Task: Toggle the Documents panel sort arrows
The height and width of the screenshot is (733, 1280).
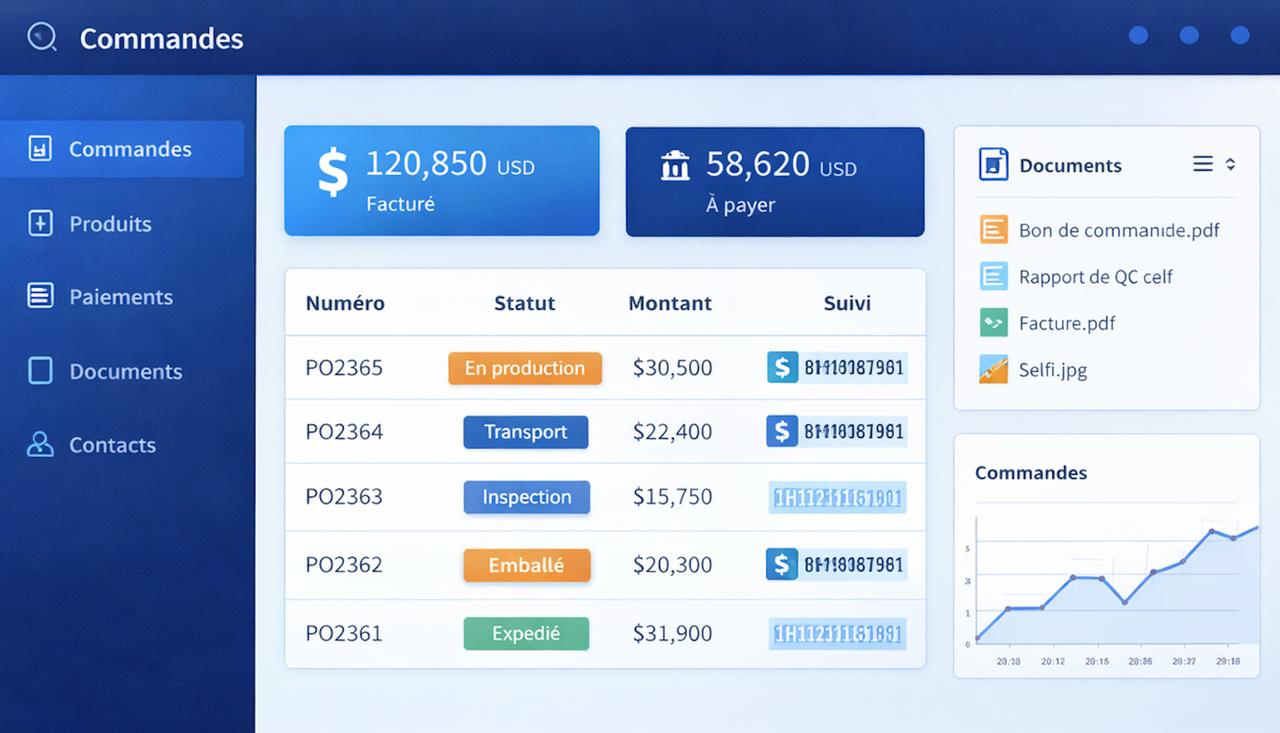Action: tap(1230, 164)
